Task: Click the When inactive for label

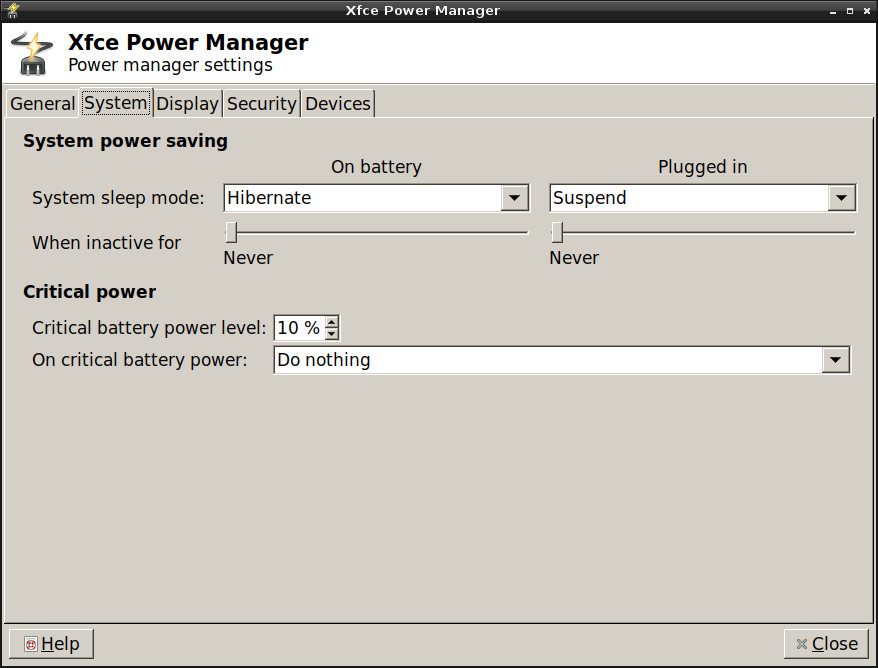Action: 106,243
